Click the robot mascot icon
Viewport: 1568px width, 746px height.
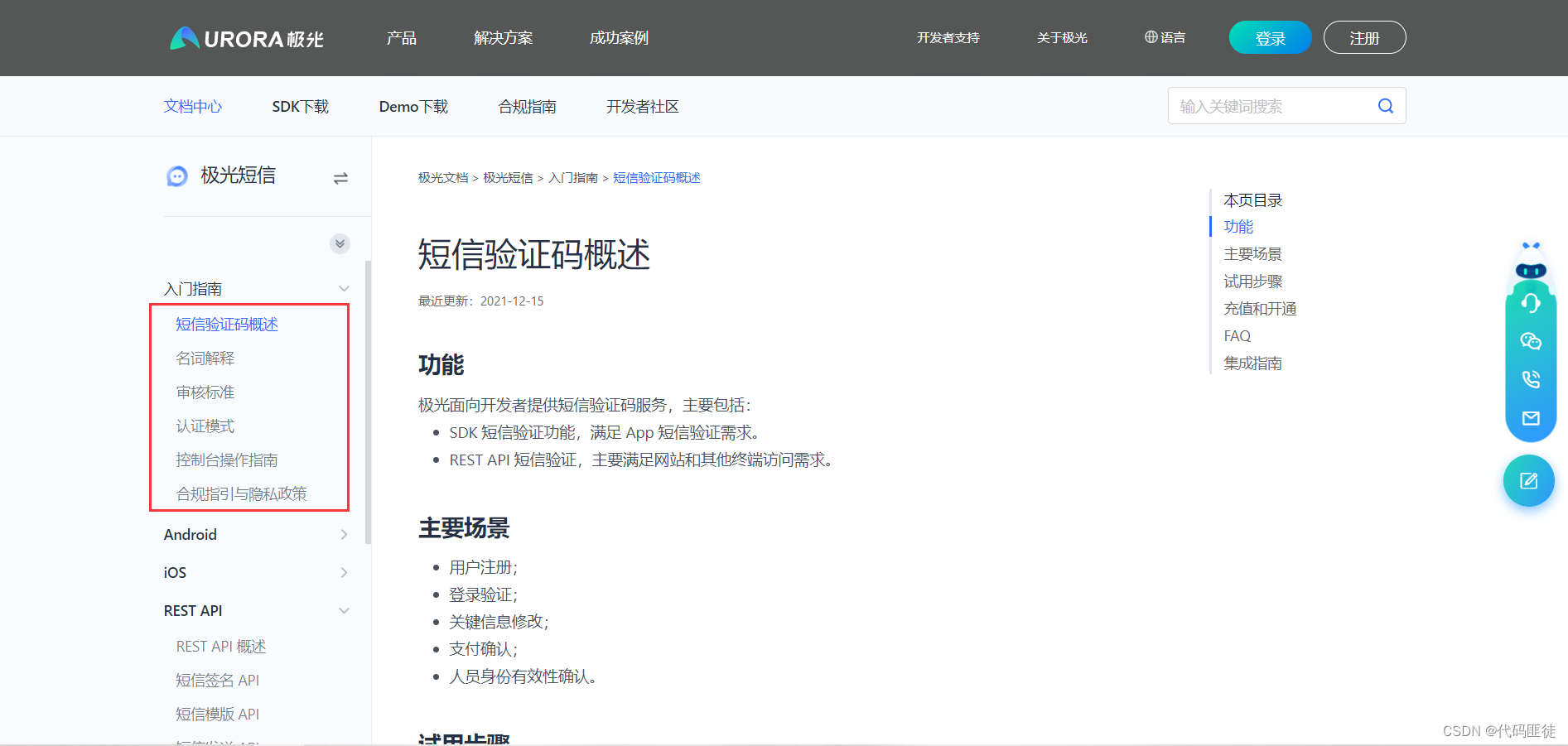tap(1530, 262)
